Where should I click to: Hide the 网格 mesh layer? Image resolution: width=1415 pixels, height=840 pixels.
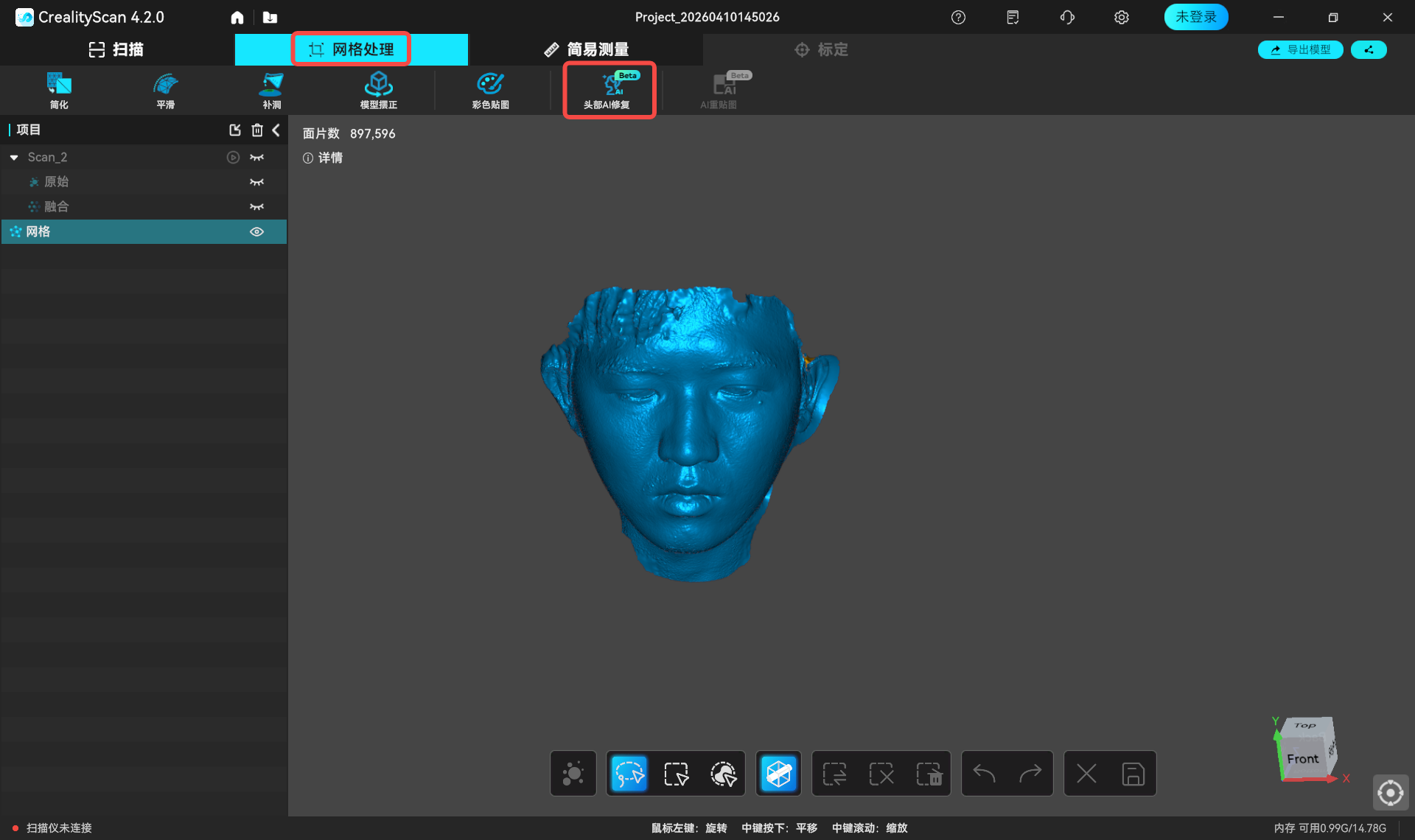[256, 231]
